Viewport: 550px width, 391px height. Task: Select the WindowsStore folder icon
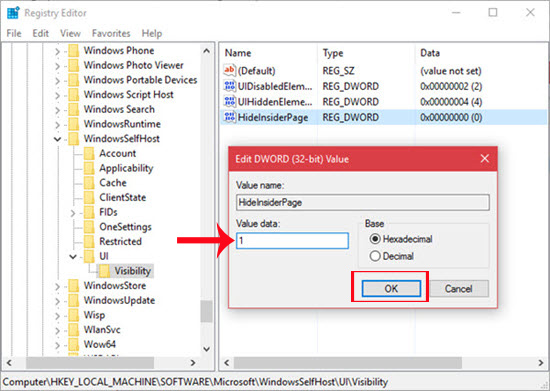pyautogui.click(x=73, y=286)
